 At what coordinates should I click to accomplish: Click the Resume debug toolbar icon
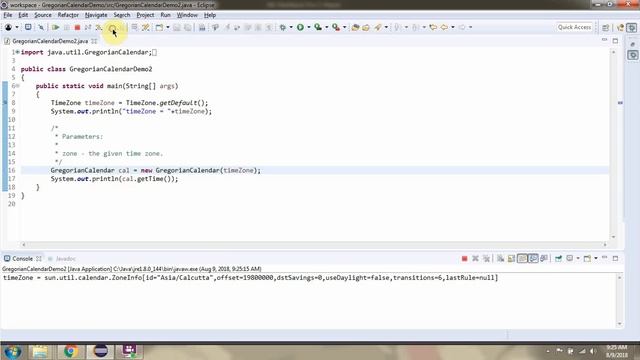click(x=56, y=27)
